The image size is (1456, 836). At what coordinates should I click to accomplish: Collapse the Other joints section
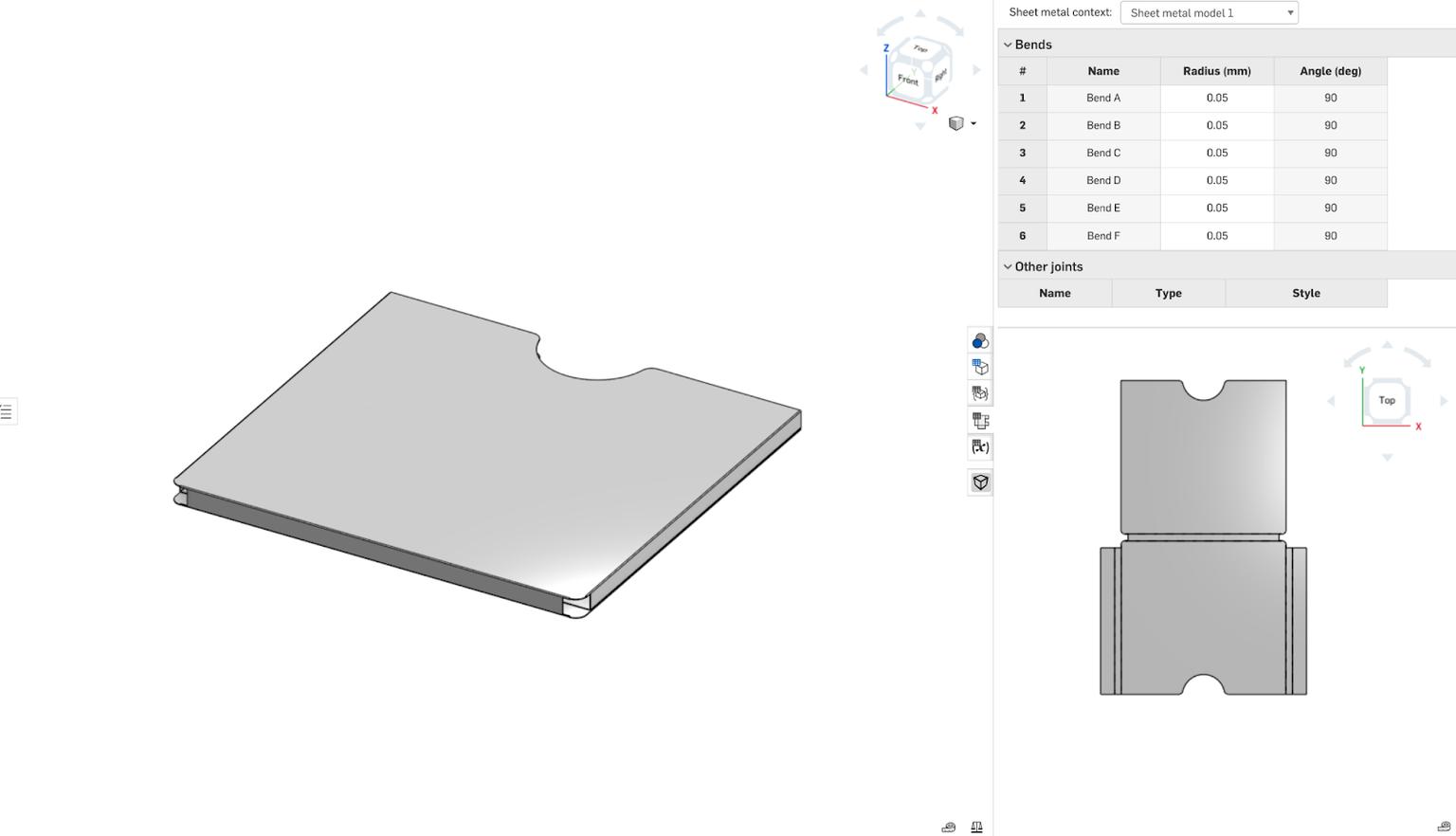(1008, 266)
